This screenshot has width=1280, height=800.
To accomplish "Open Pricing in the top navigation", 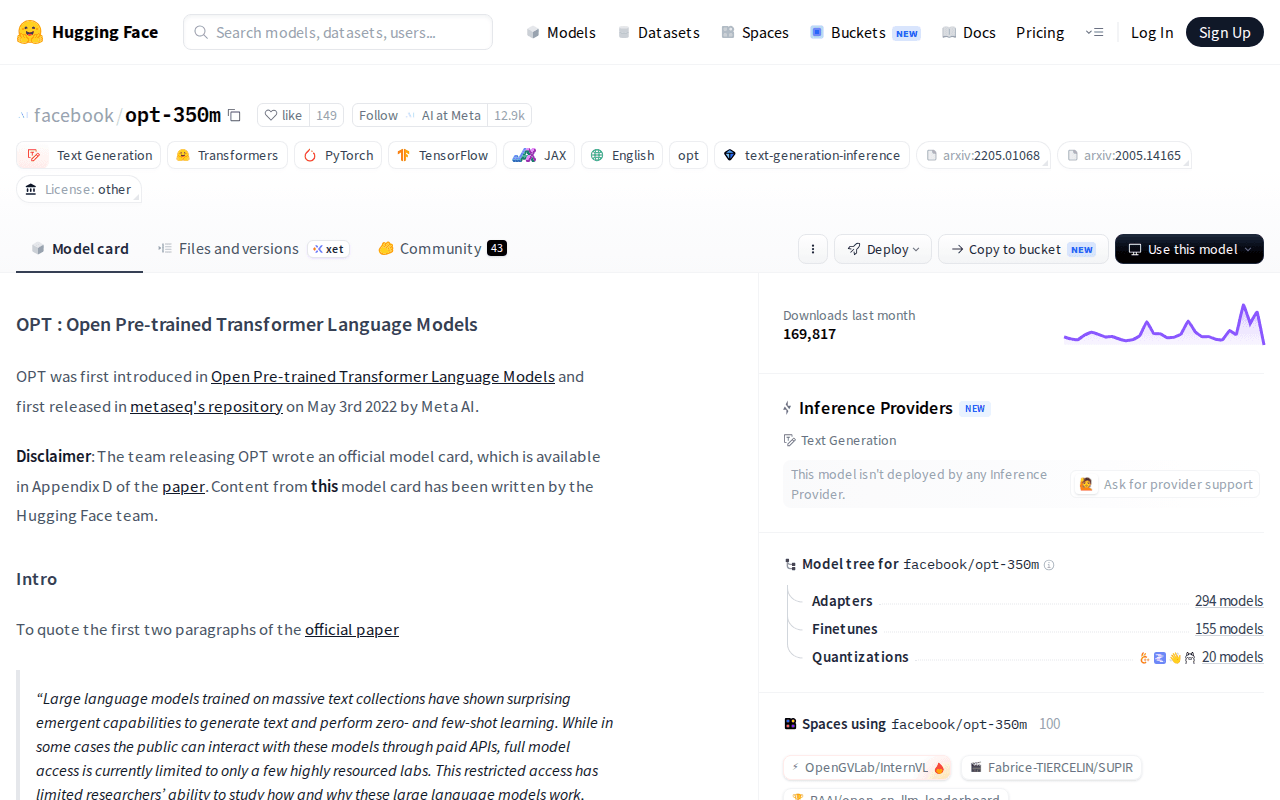I will 1040,32.
